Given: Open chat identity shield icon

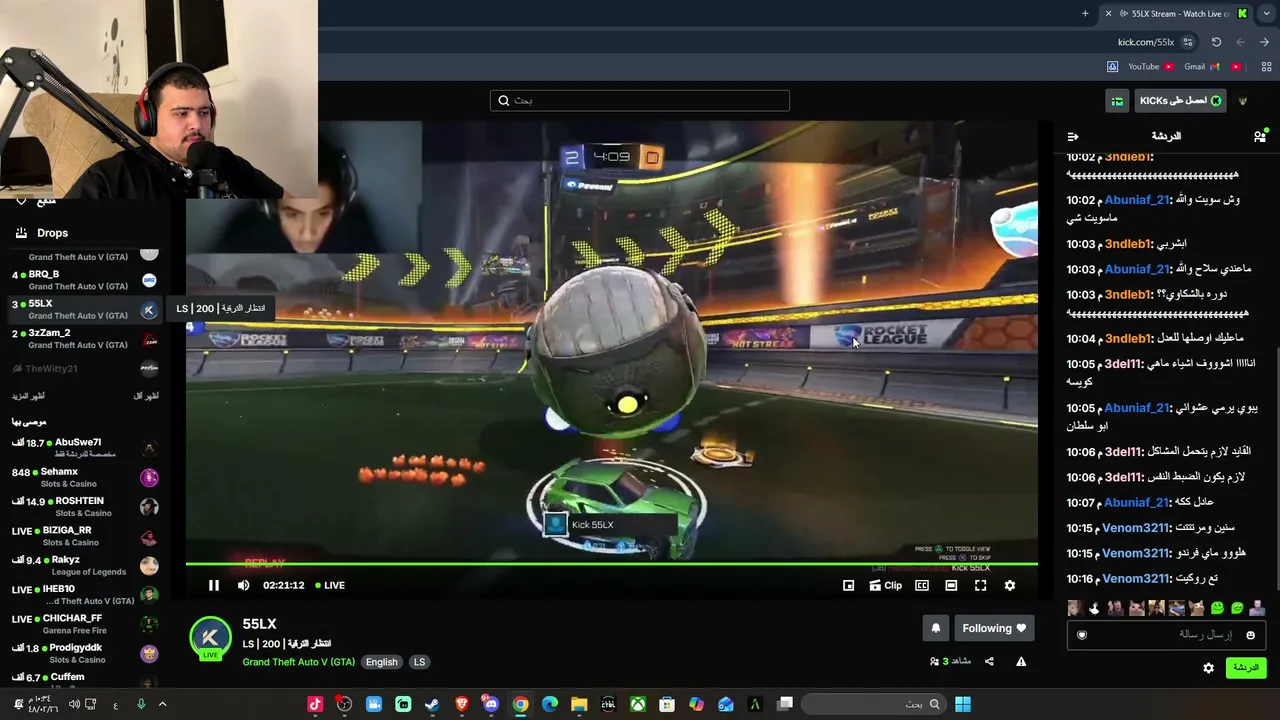Looking at the screenshot, I should click(1081, 634).
